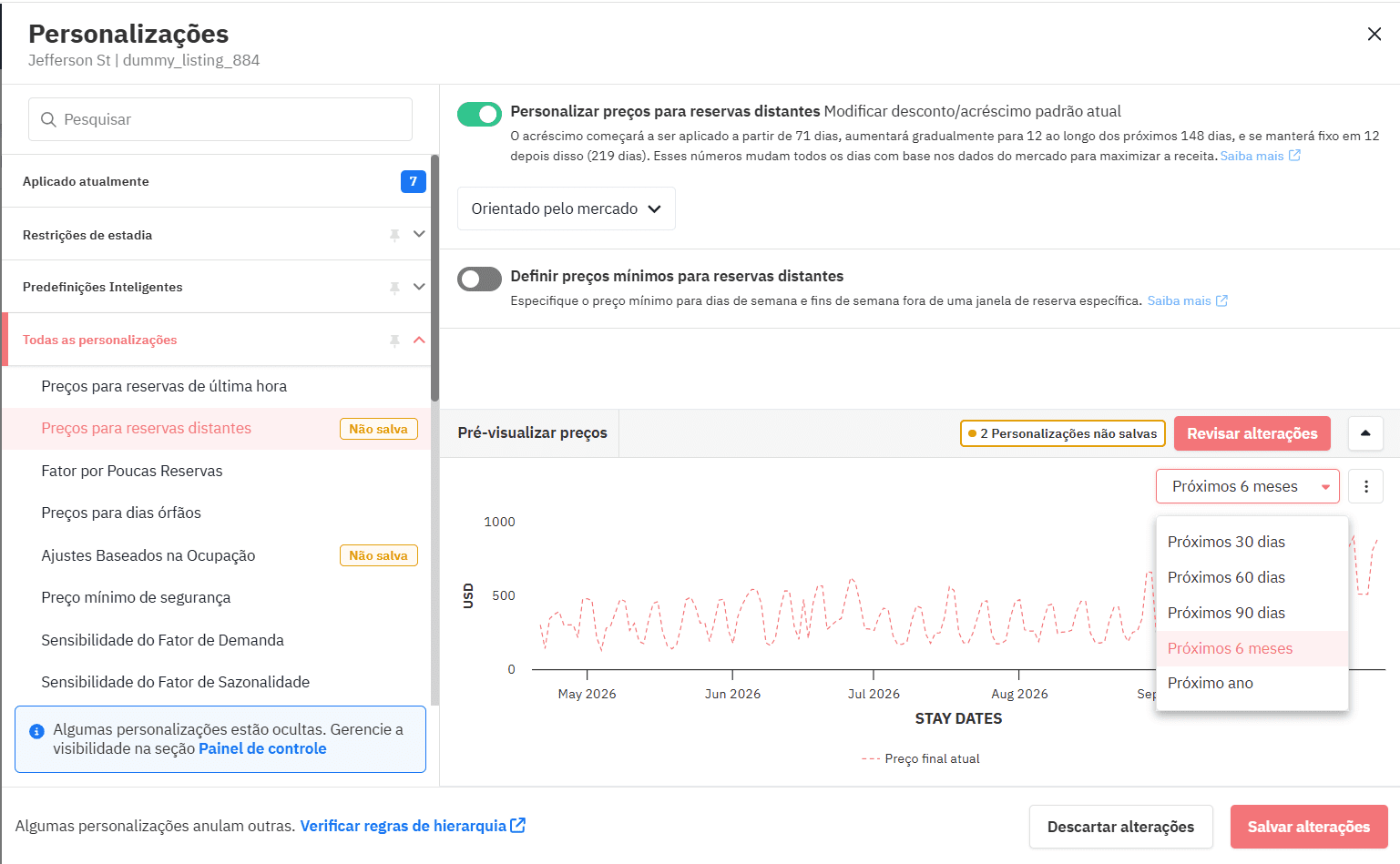1400x864 pixels.
Task: Disable Personalizar preços para reservas distantes toggle
Action: coord(479,114)
